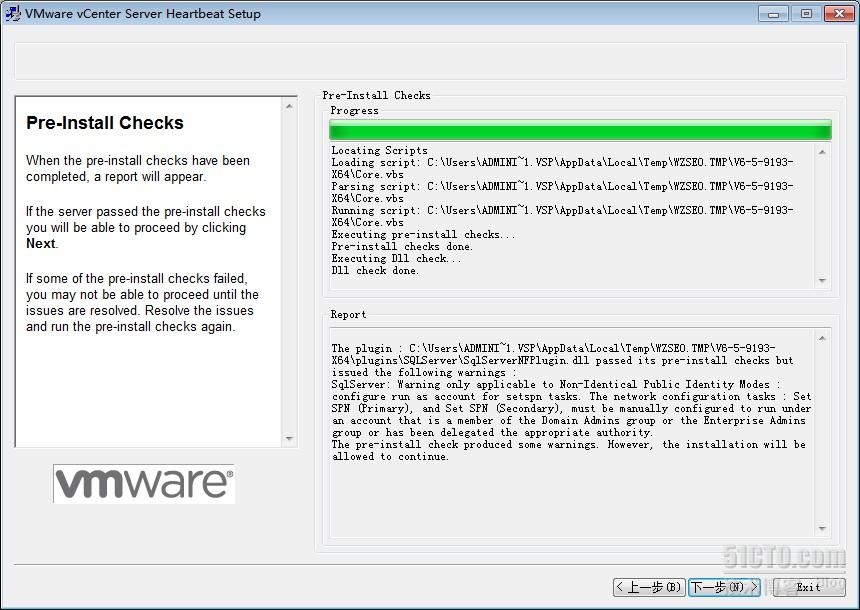Click "Dll check done." log line
This screenshot has width=860, height=610.
tap(375, 271)
